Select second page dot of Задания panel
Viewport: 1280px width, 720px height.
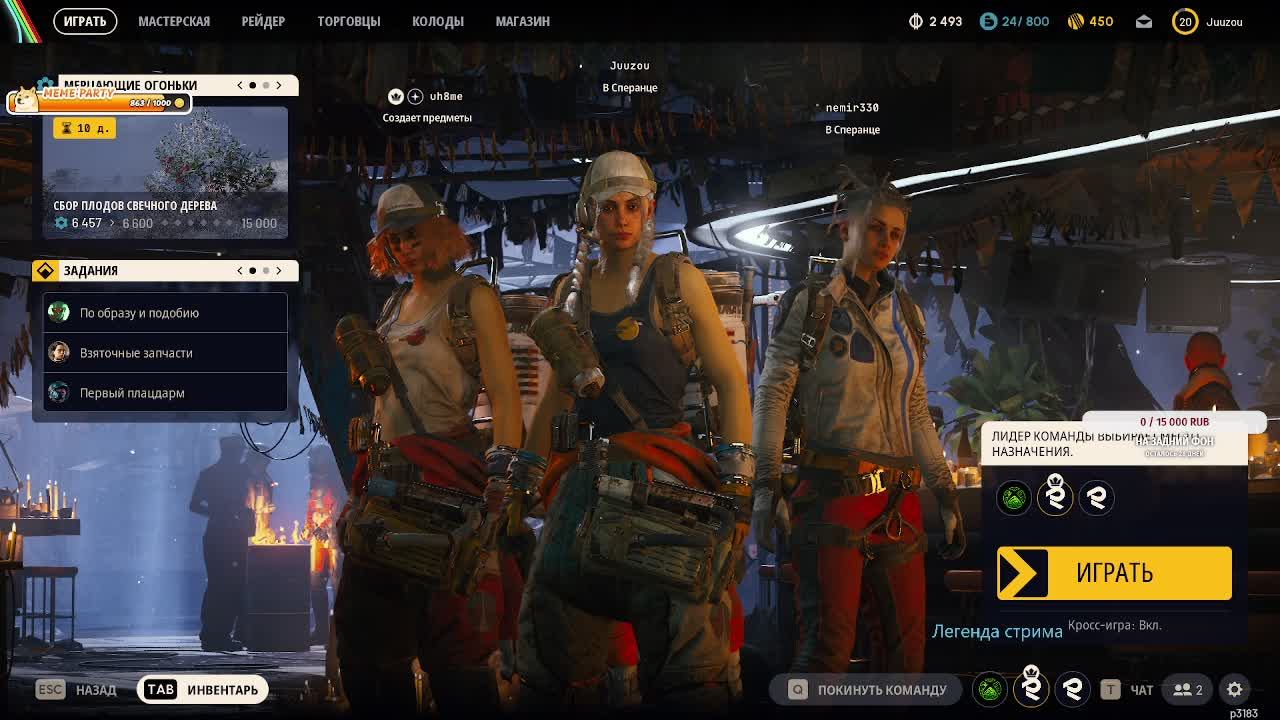click(x=266, y=270)
